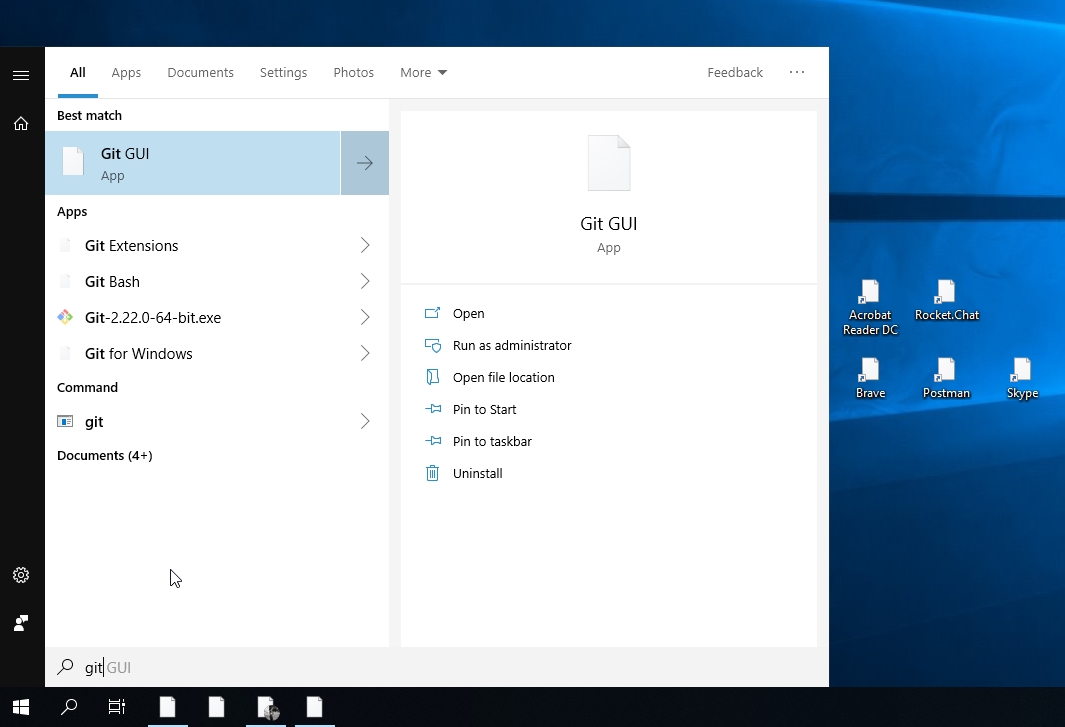Screen dimensions: 1065x727
Task: Expand the git command result chevron
Action: pos(365,421)
